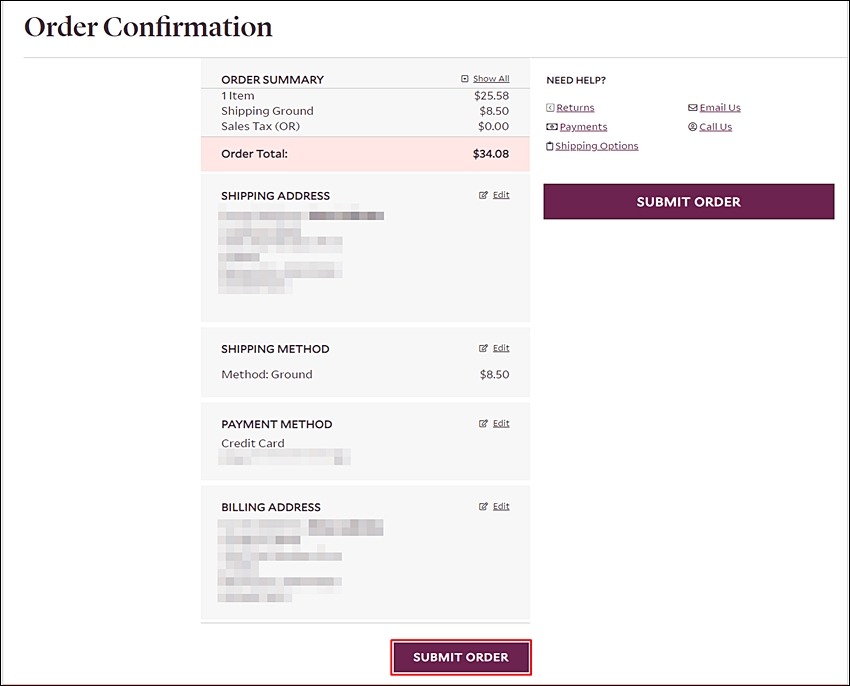Open the Email Us link

click(x=720, y=107)
